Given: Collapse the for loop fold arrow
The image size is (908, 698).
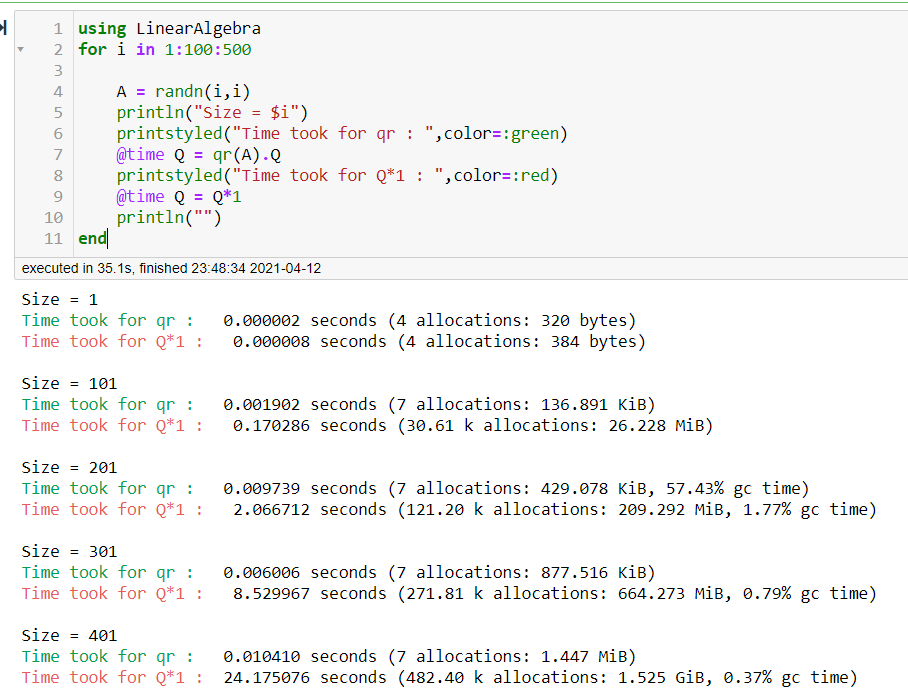Looking at the screenshot, I should 21,50.
